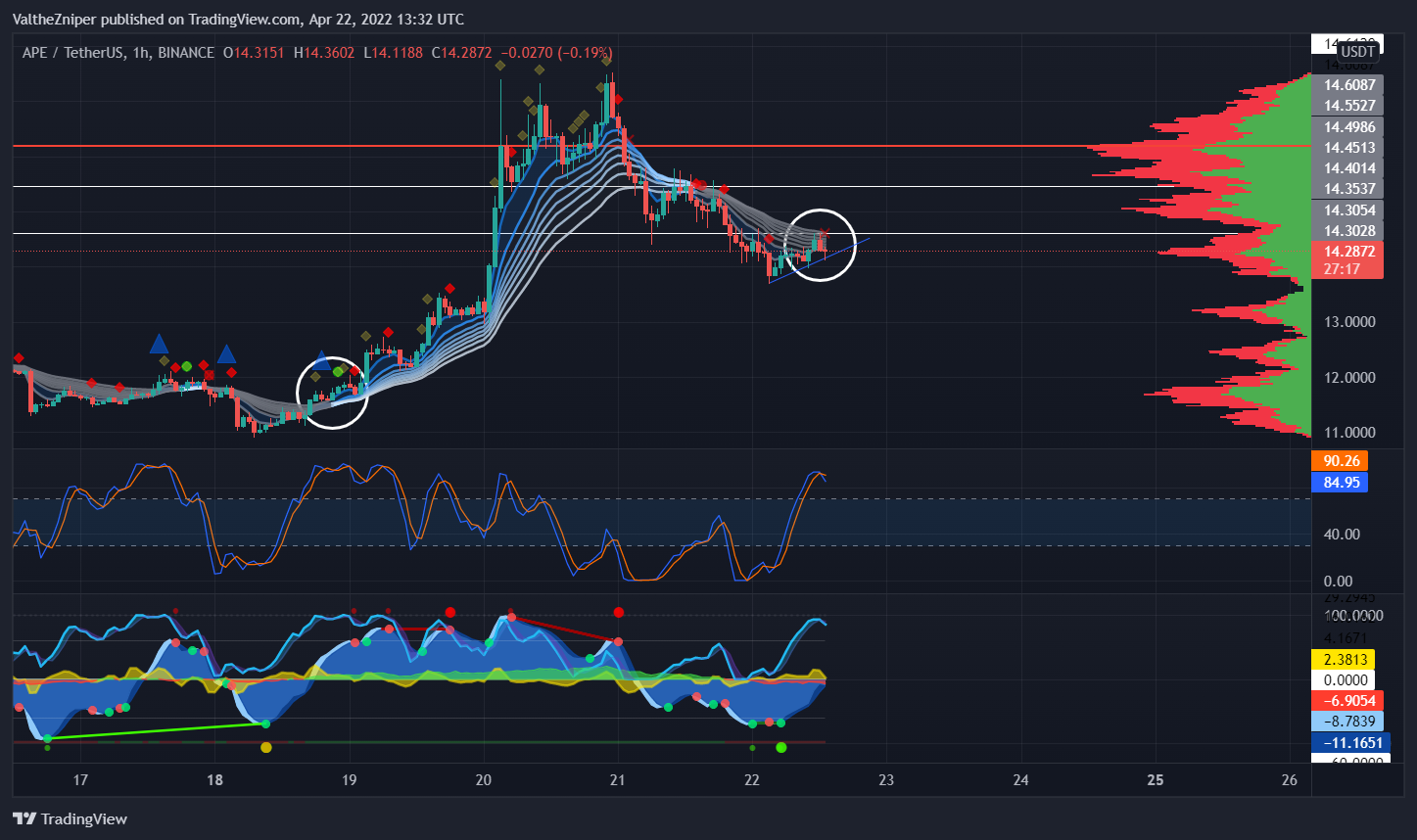Select the 14.5527 price label
The width and height of the screenshot is (1417, 840).
[x=1347, y=106]
